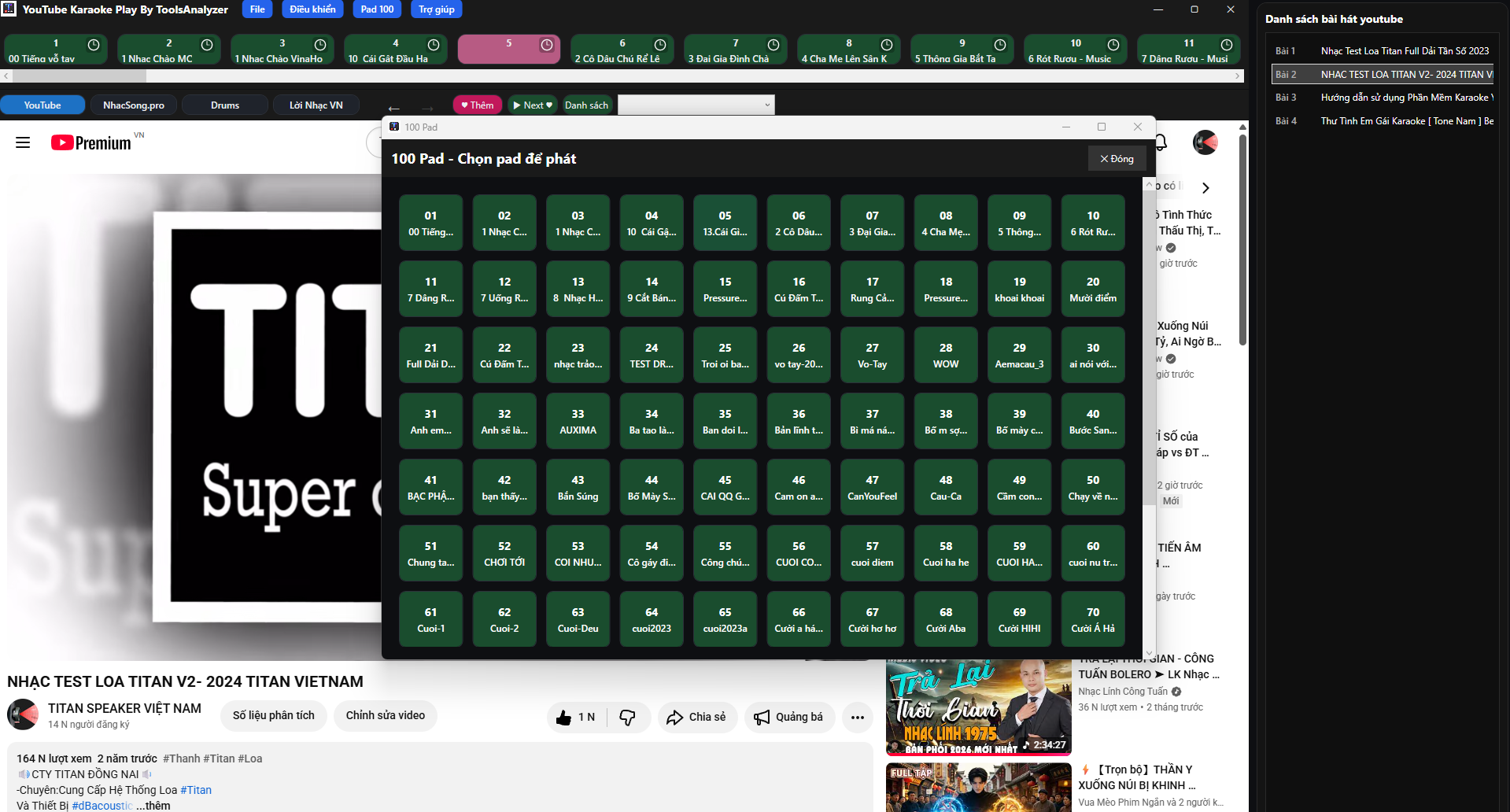Click the clock icon on pad 8

click(x=887, y=45)
